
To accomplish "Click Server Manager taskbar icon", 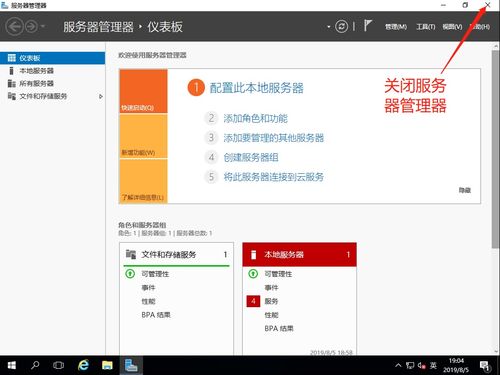I will tap(131, 365).
